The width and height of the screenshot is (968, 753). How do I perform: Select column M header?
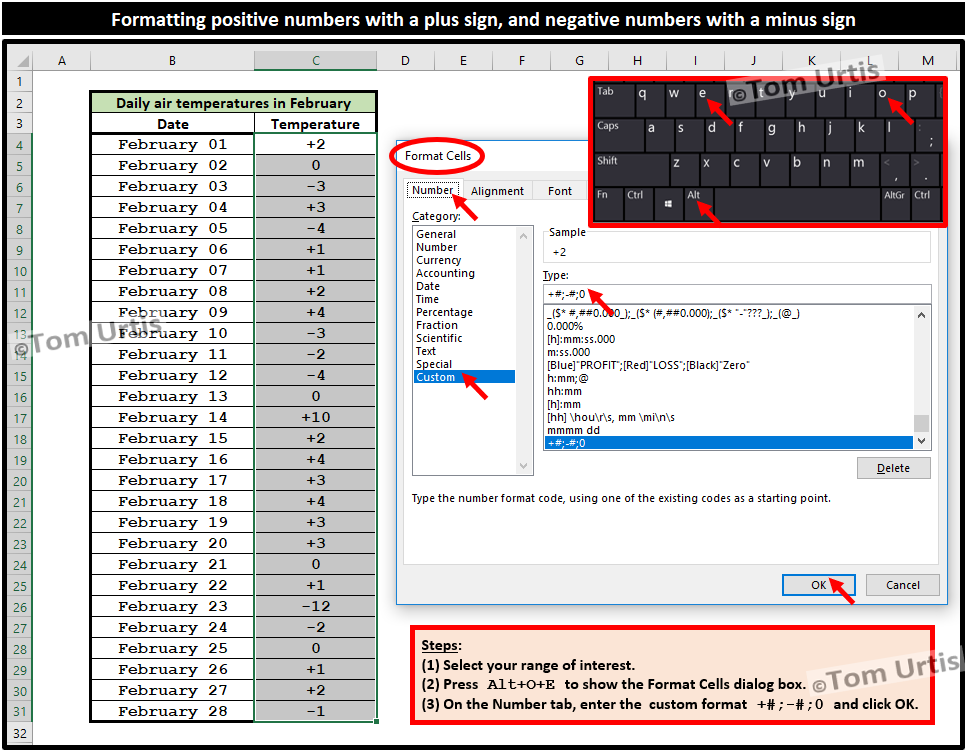(927, 60)
